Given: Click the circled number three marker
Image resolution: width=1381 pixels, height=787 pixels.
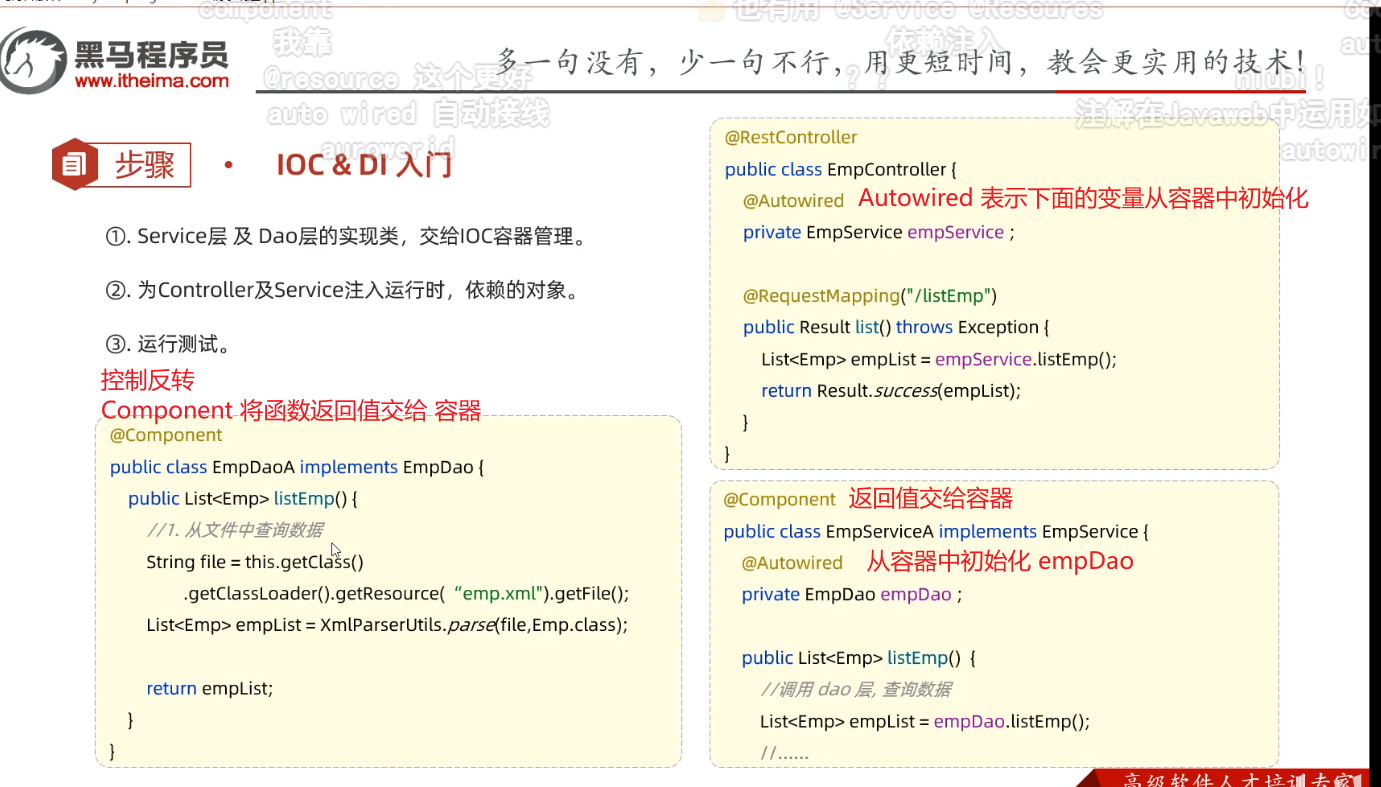Looking at the screenshot, I should coord(118,346).
